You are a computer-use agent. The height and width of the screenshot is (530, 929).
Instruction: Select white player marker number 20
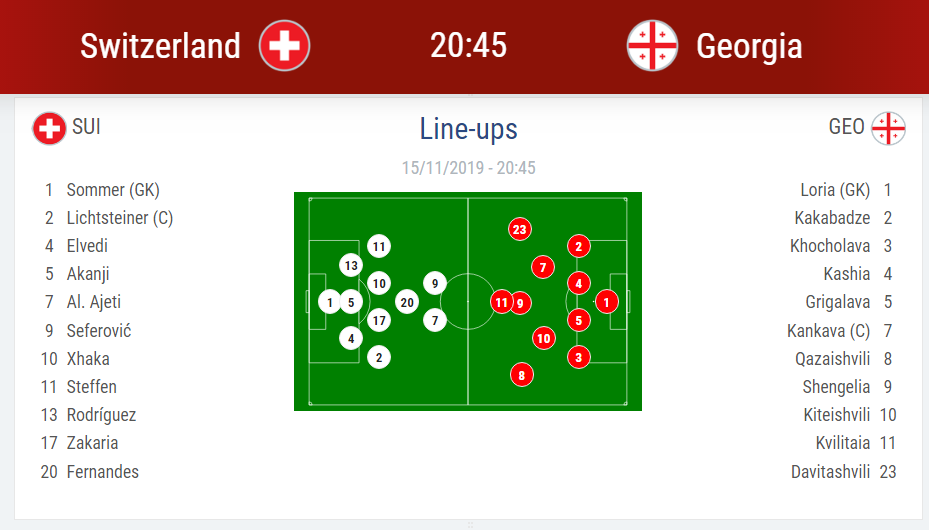407,303
